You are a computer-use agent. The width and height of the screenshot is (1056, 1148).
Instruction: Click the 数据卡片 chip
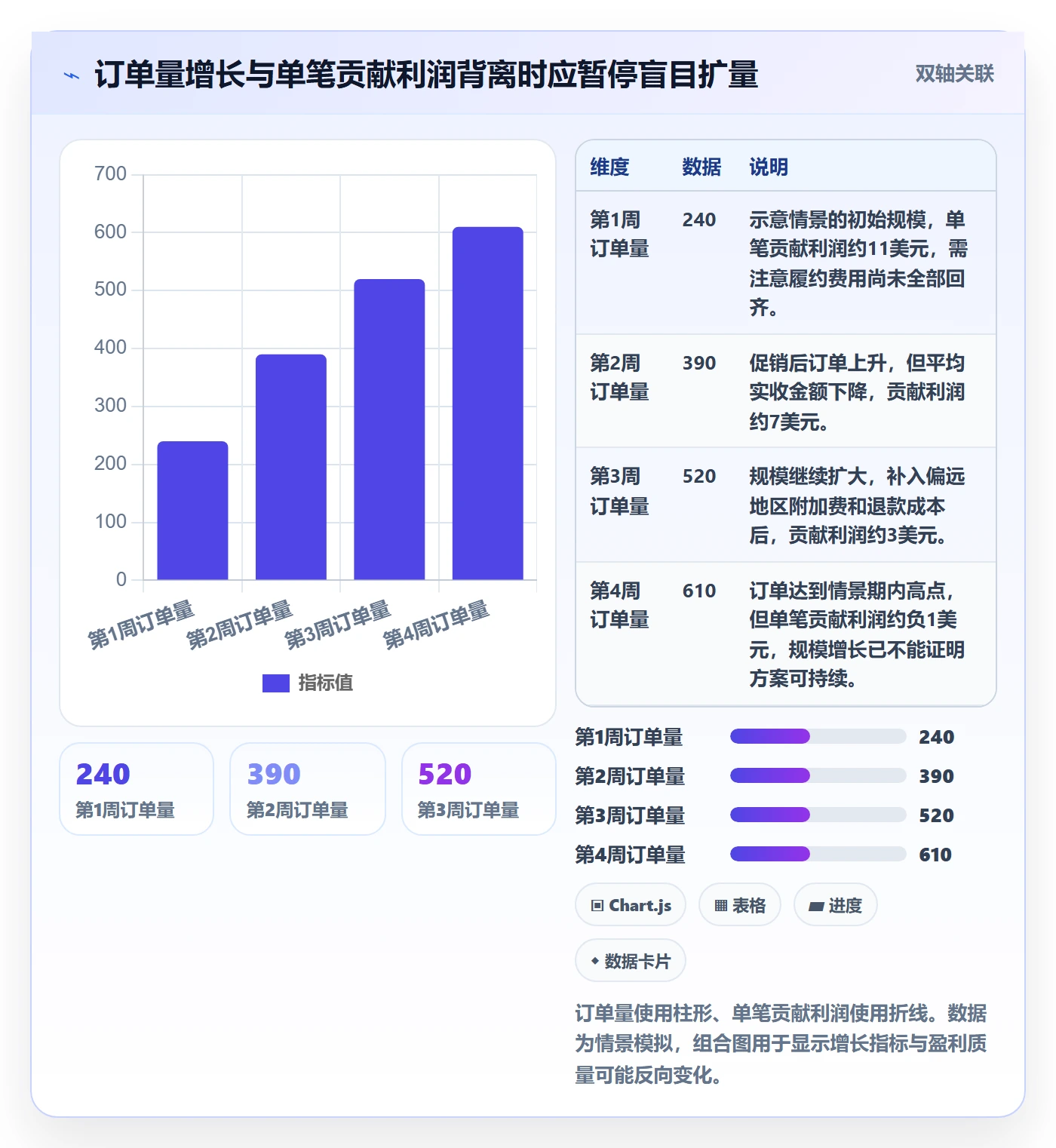631,961
